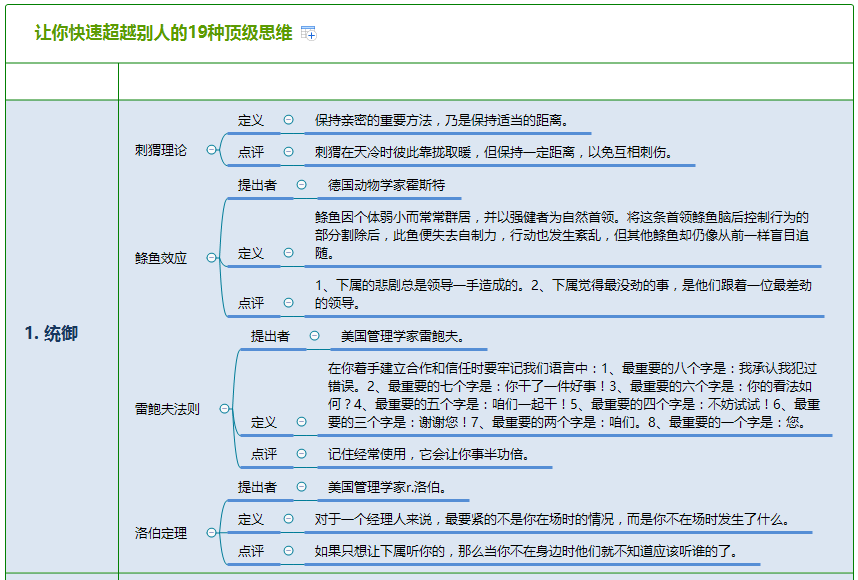Select text 对于一个经理人来说，最要紧的不是

(419, 519)
